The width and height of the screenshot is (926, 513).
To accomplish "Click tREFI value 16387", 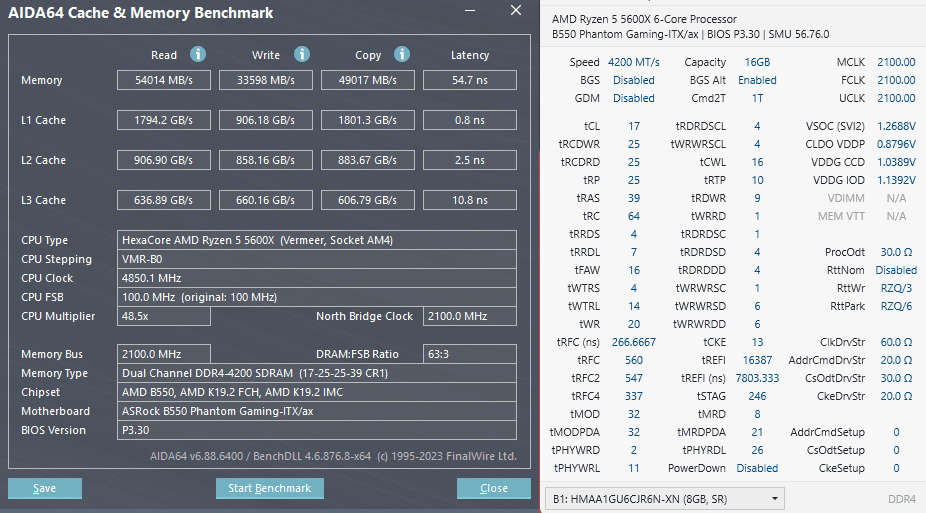I will (757, 360).
